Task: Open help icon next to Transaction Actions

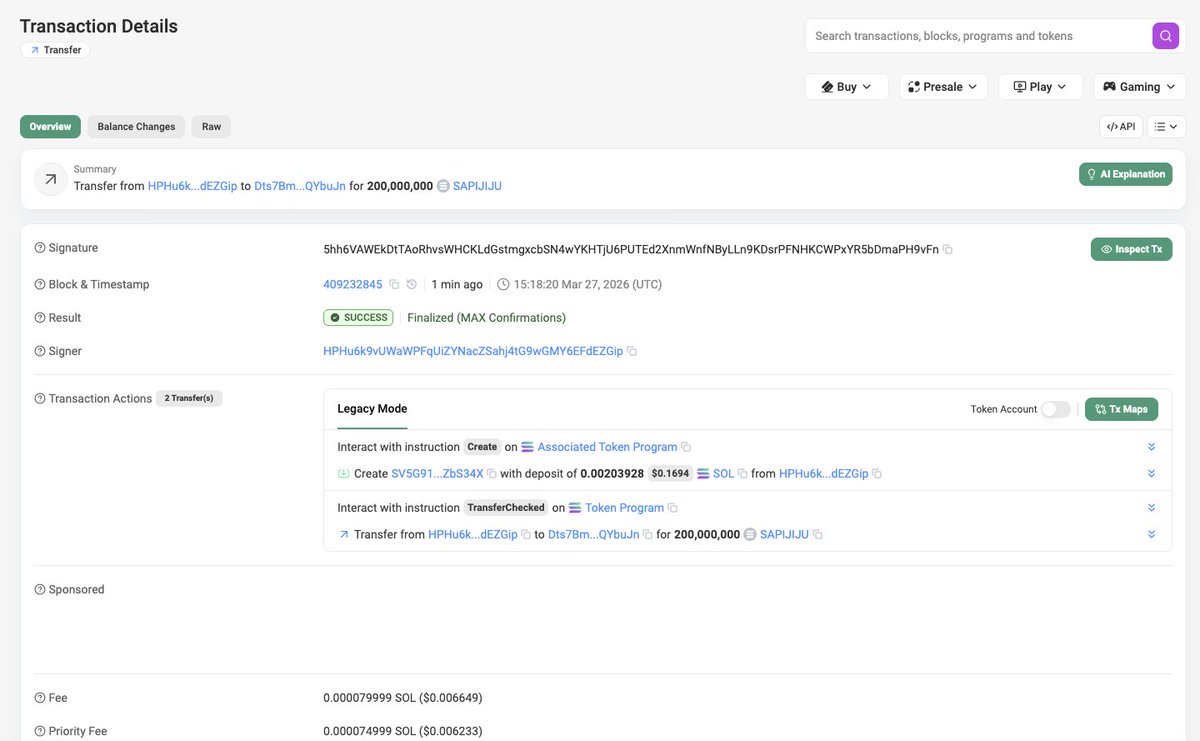Action: pos(40,398)
